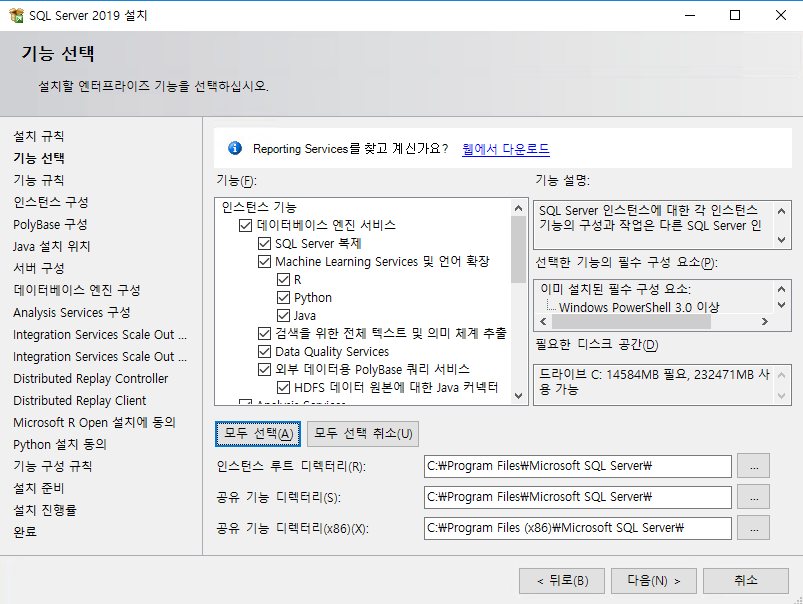The image size is (803, 604).
Task: Click prerequisites list right scroll arrow
Action: (765, 322)
